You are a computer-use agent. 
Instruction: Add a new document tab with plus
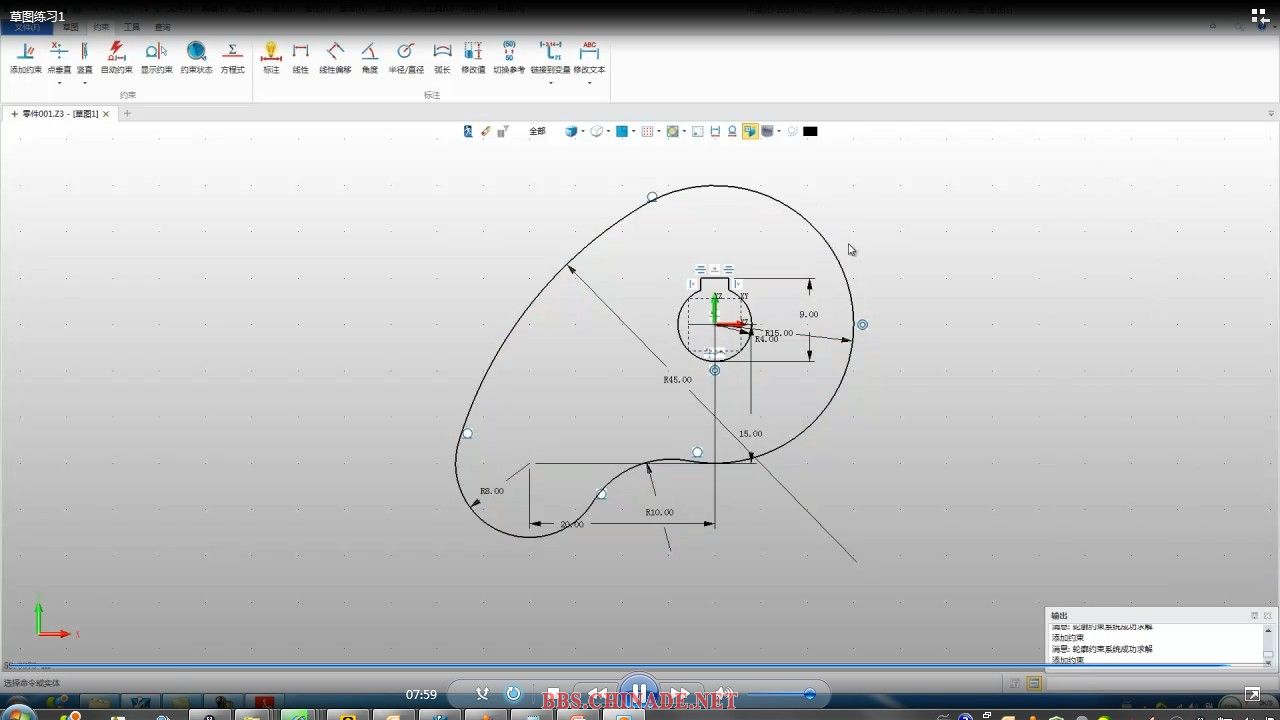click(127, 114)
